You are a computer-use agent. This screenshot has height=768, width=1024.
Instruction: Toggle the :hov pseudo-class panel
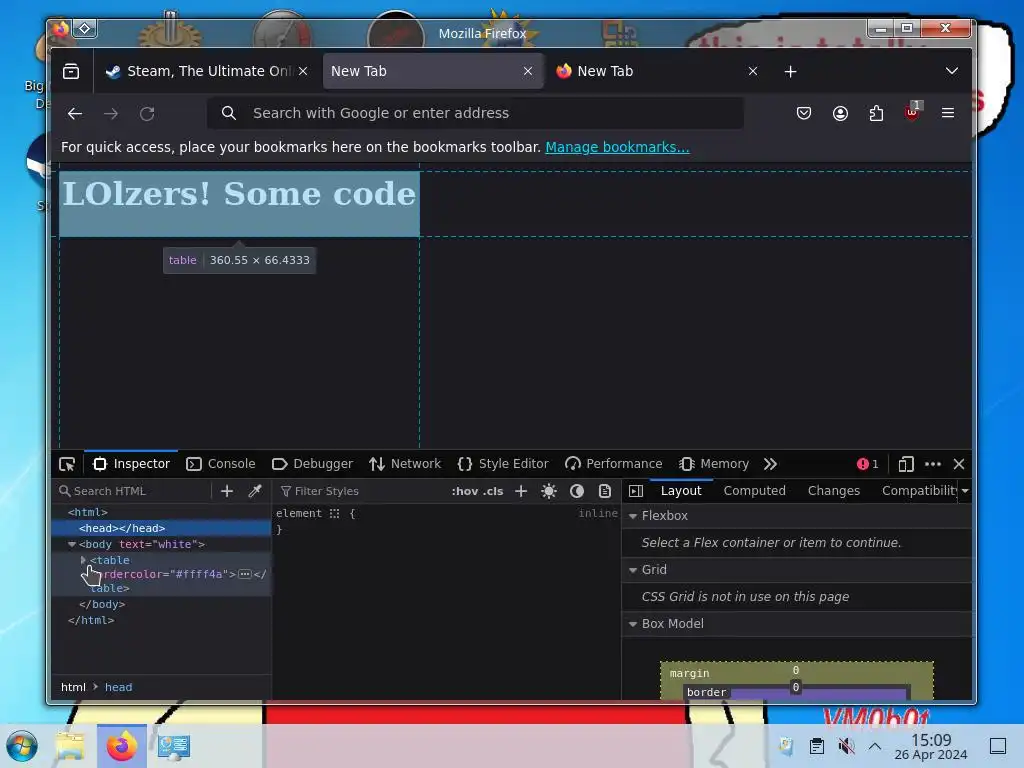coord(464,491)
